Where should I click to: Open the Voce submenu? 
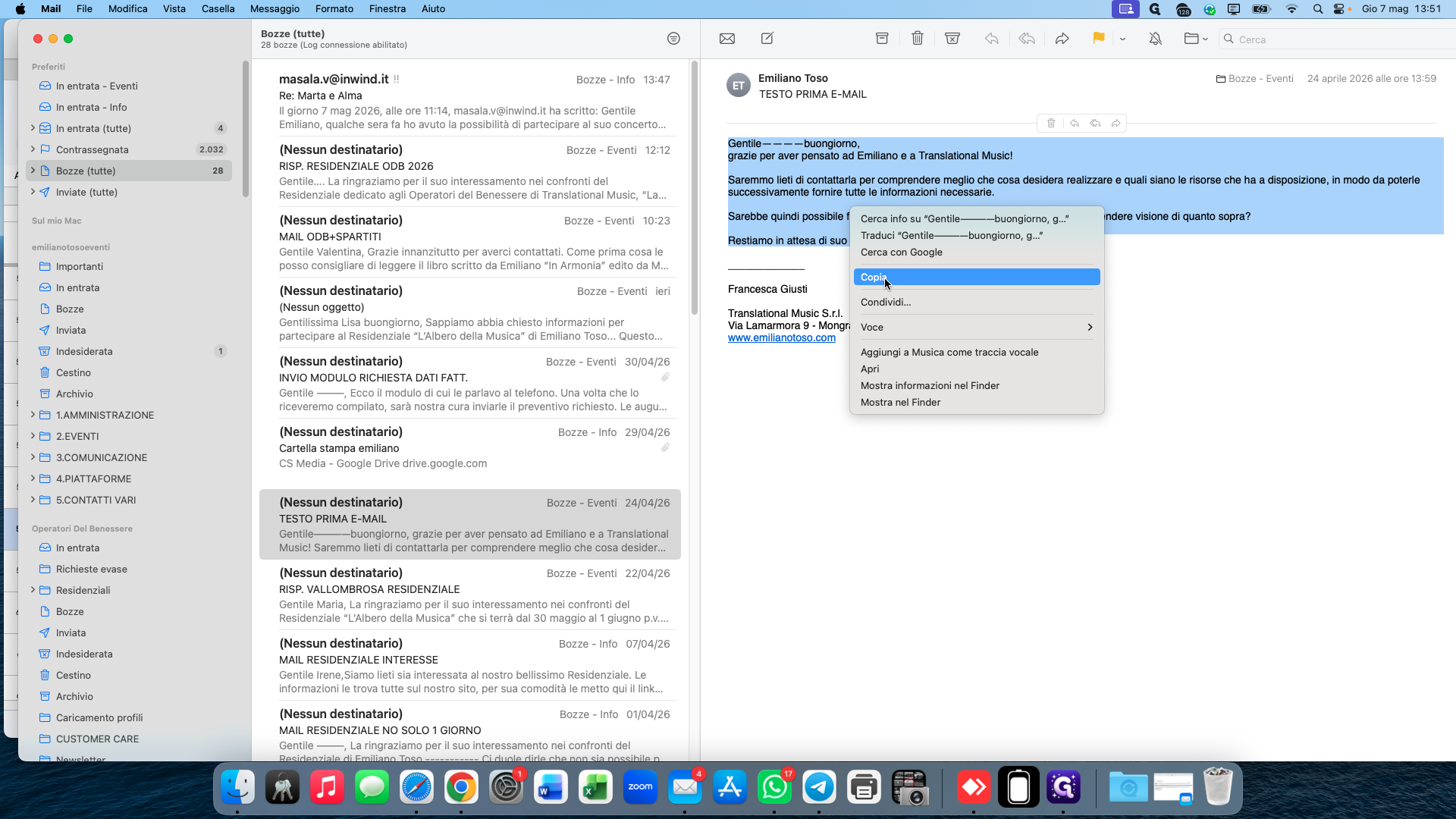click(977, 327)
